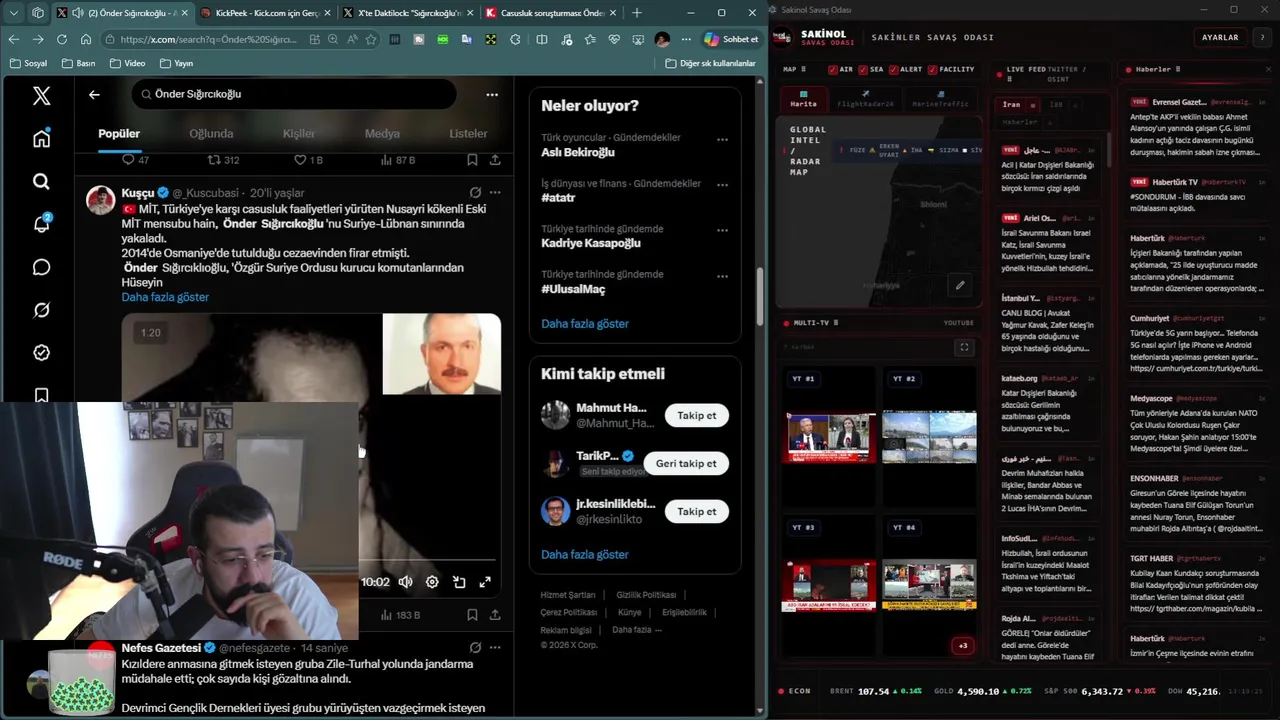1280x720 pixels.
Task: Click the pencil edit icon on Sakinol map
Action: 960,285
